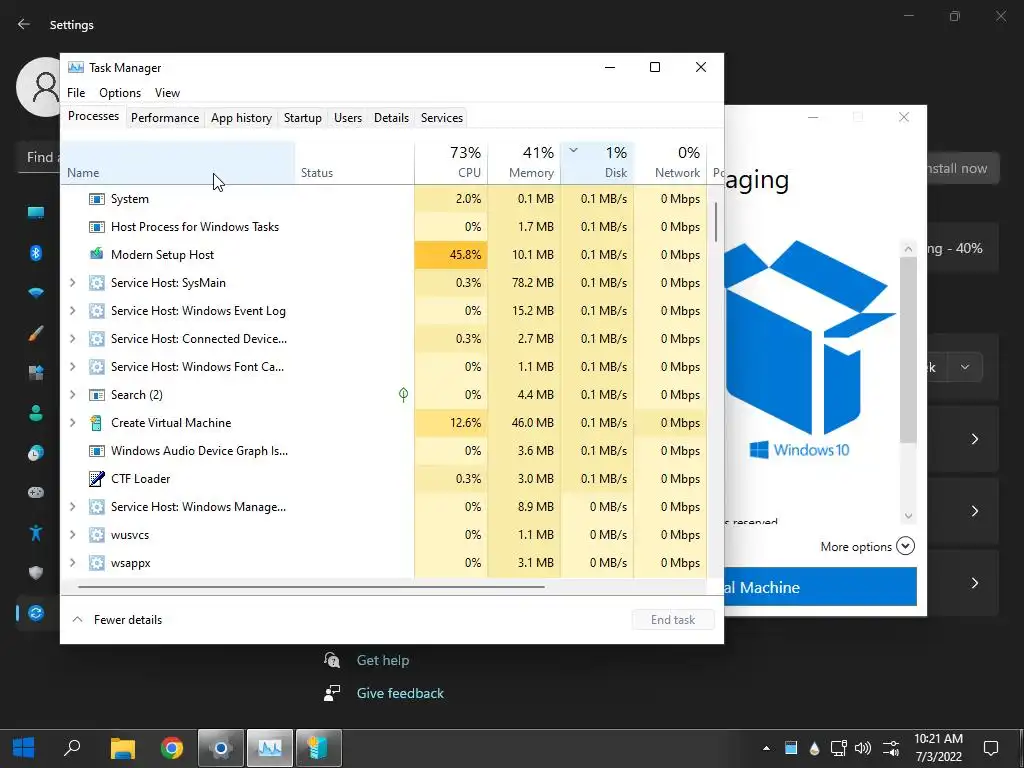Viewport: 1024px width, 768px height.
Task: Open the Personalization brush icon in Settings
Action: [x=36, y=333]
